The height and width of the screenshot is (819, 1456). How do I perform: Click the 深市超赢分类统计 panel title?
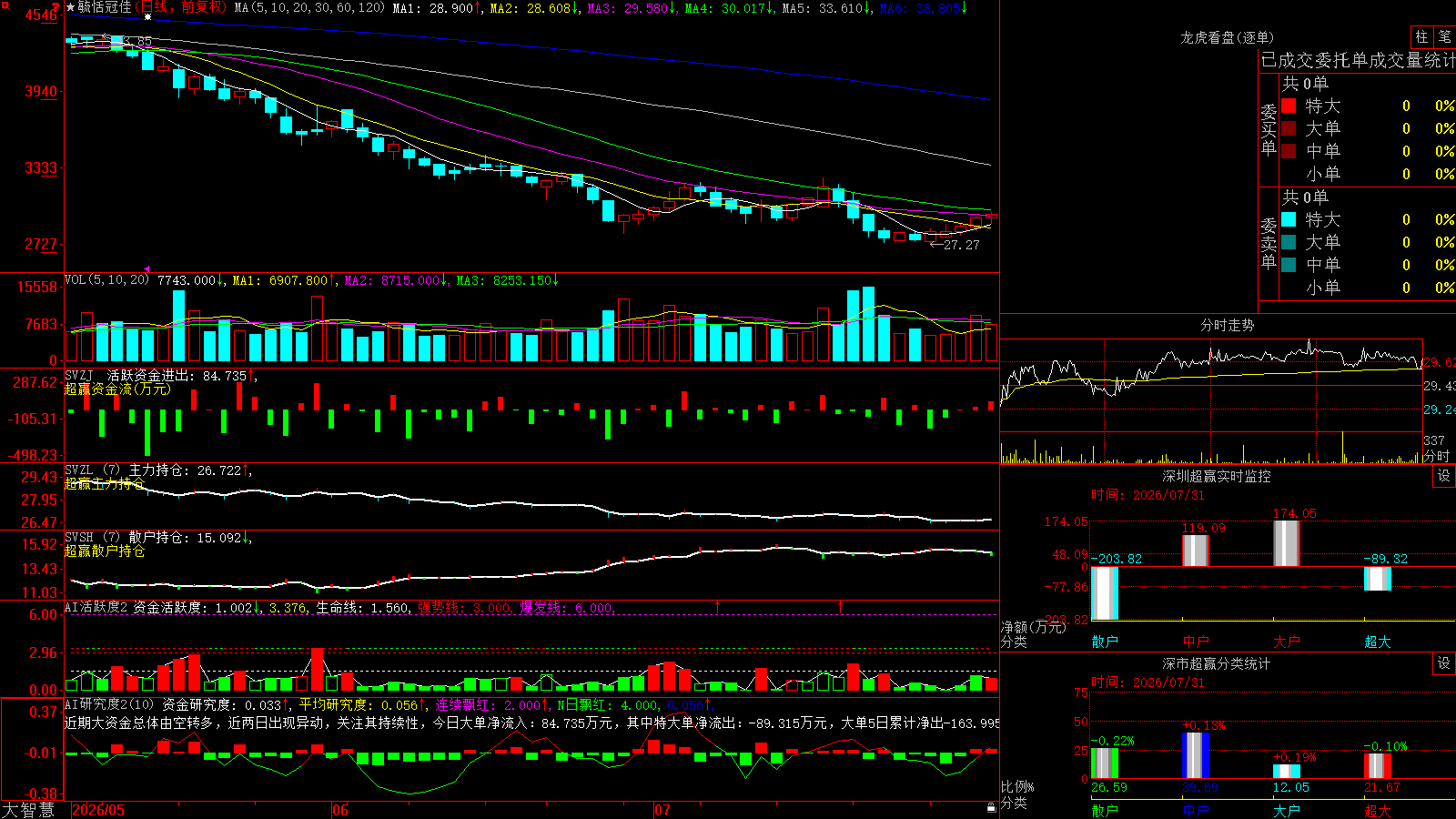[1217, 663]
